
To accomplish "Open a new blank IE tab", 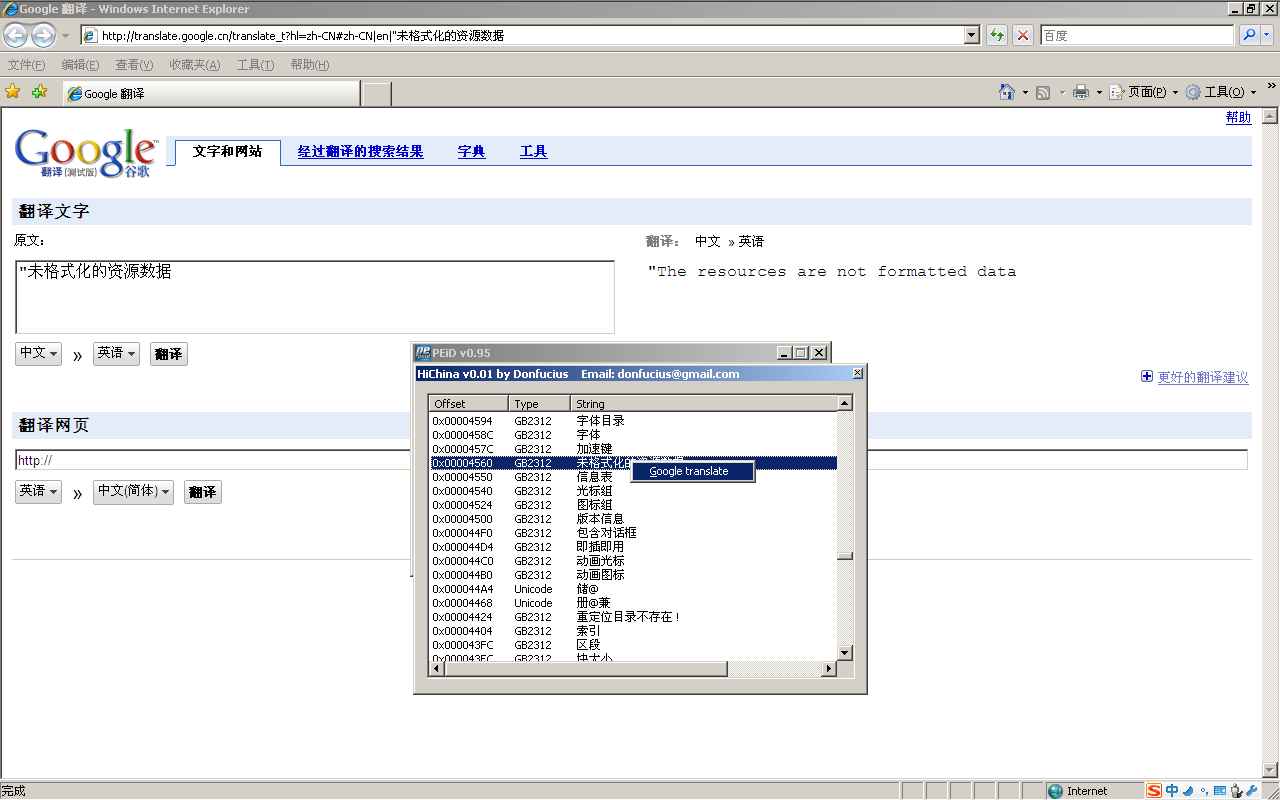I will (x=376, y=94).
